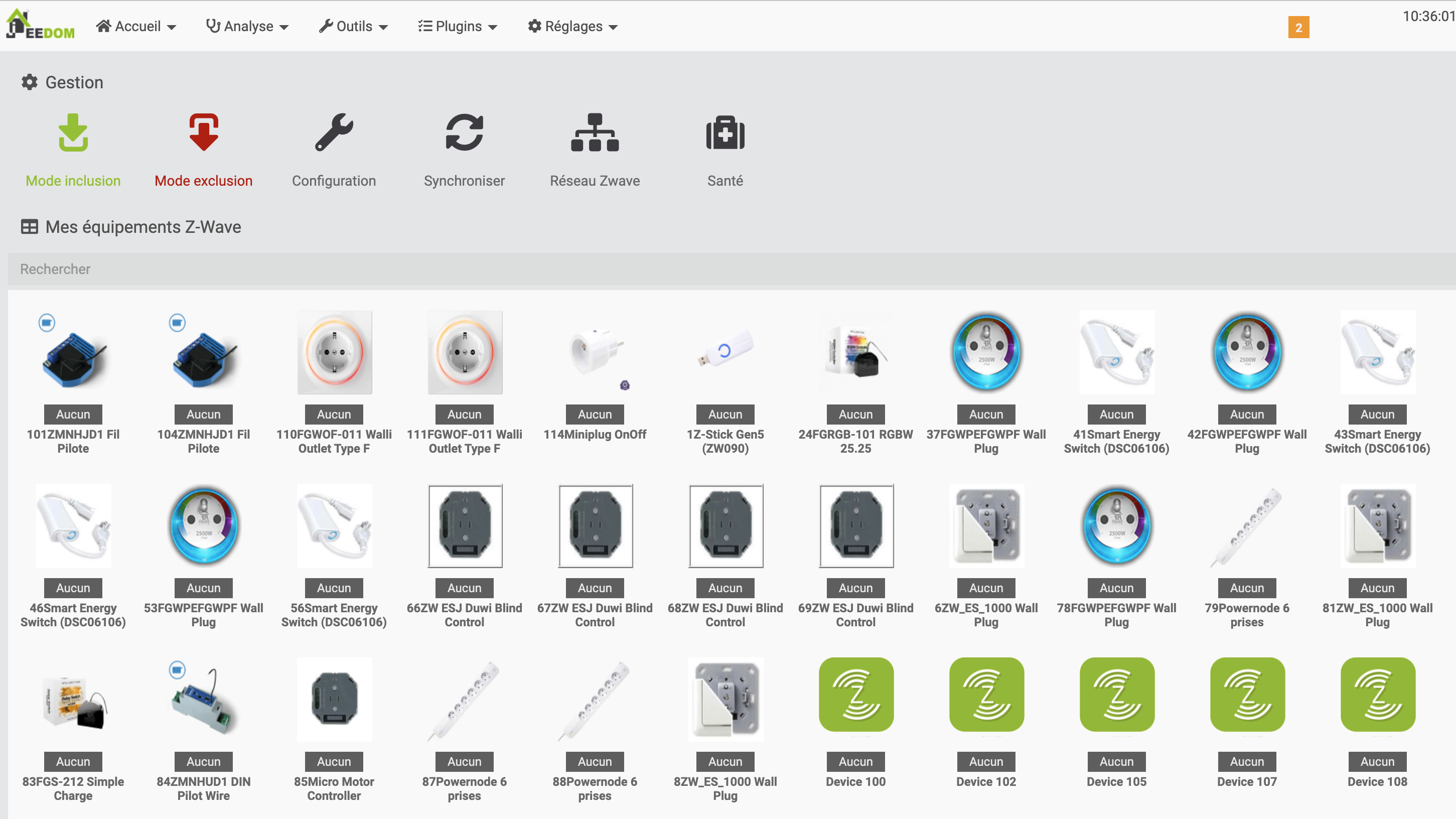The height and width of the screenshot is (819, 1456).
Task: Open the Accueil menu
Action: [x=136, y=26]
